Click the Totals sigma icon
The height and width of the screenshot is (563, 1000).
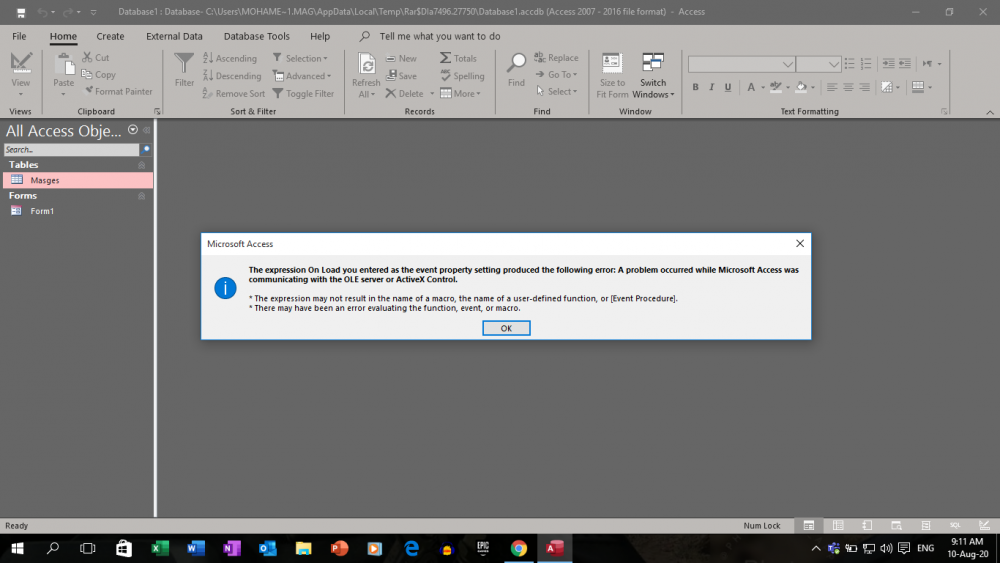445,58
